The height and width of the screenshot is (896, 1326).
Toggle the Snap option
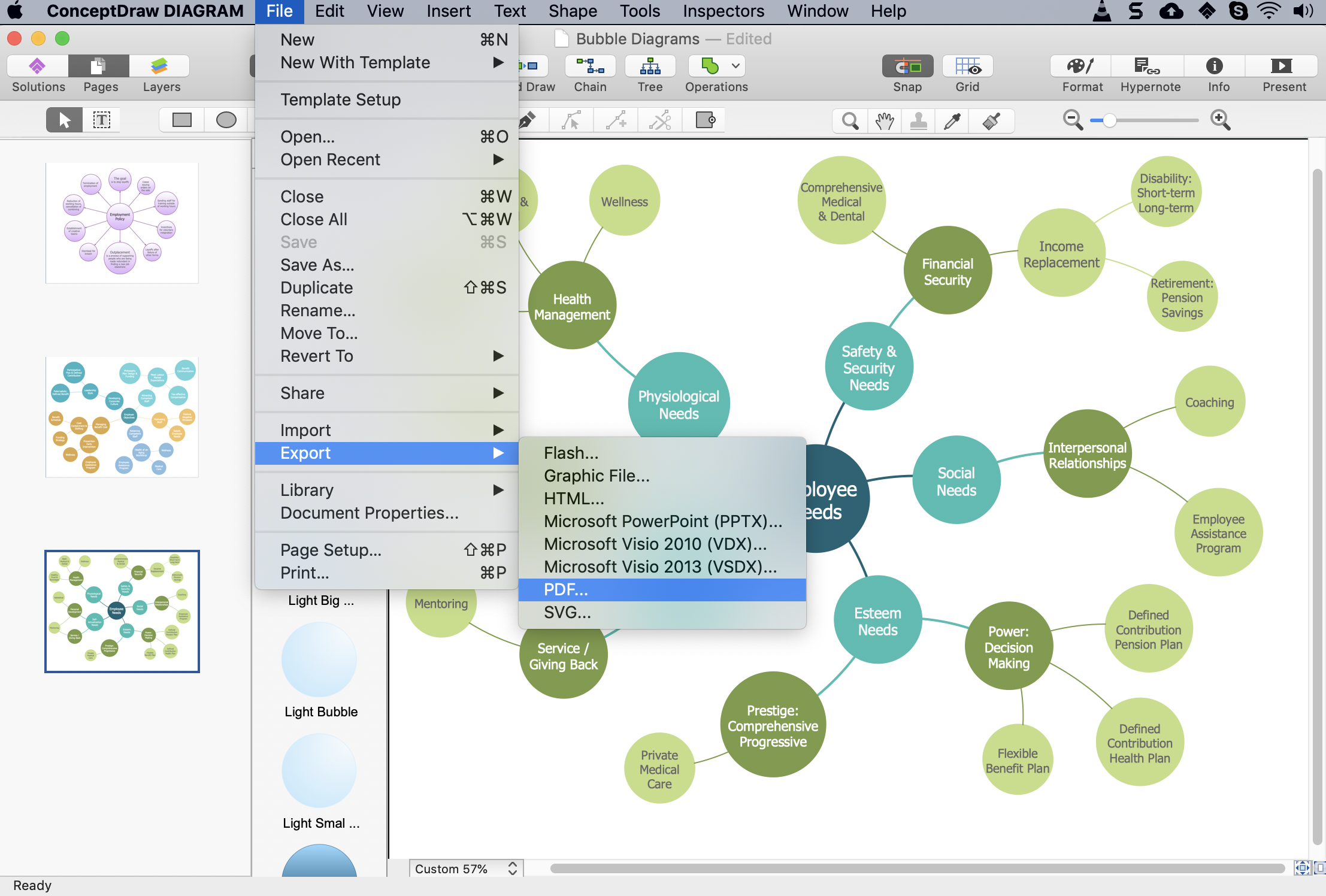(x=907, y=66)
